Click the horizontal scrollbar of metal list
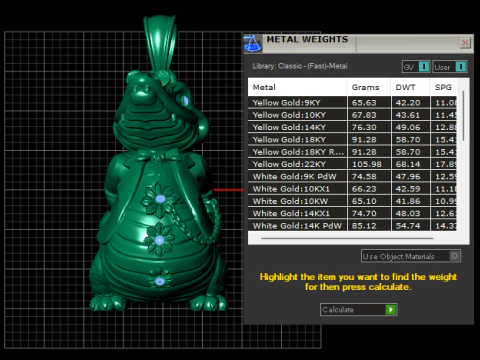The width and height of the screenshot is (480, 360). [347, 238]
